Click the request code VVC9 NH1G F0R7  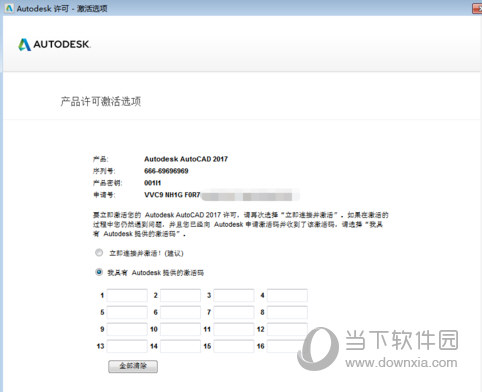(172, 195)
